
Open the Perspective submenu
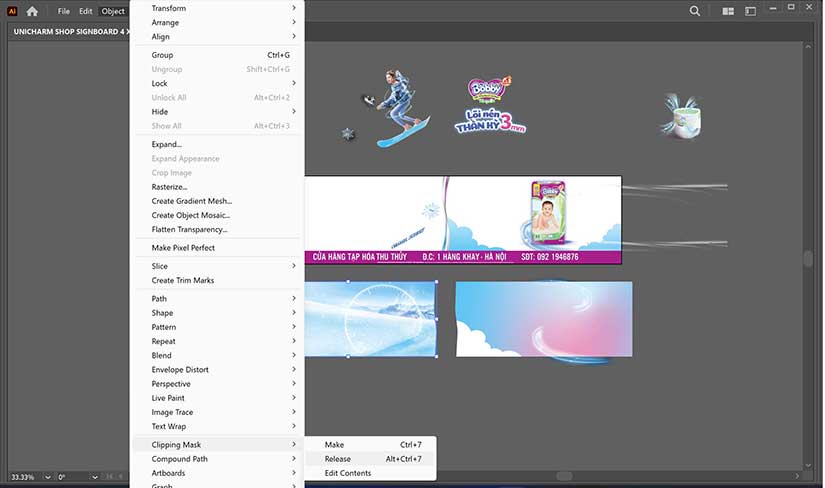217,384
